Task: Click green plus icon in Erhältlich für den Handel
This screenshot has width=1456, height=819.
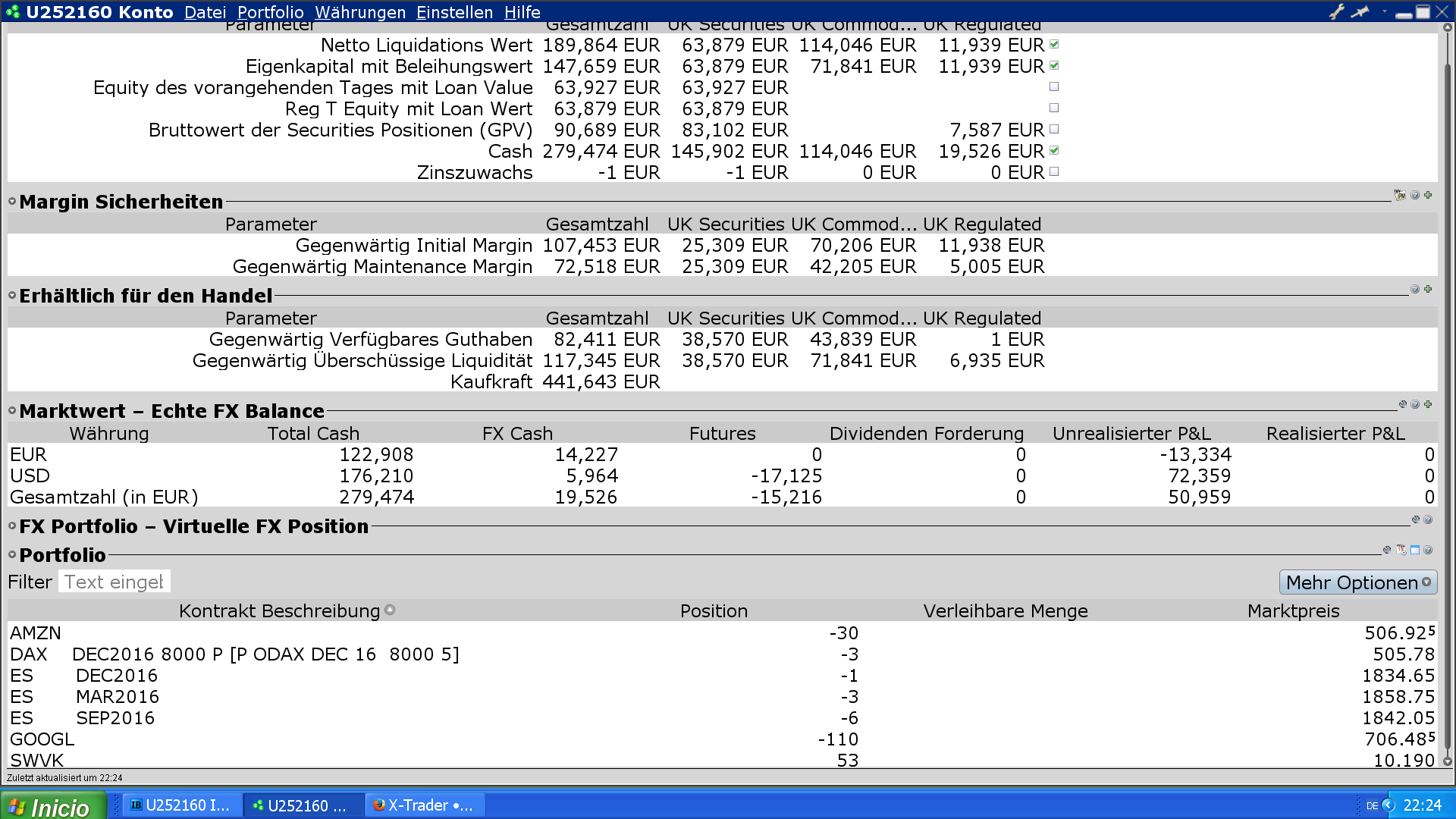Action: 1428,289
